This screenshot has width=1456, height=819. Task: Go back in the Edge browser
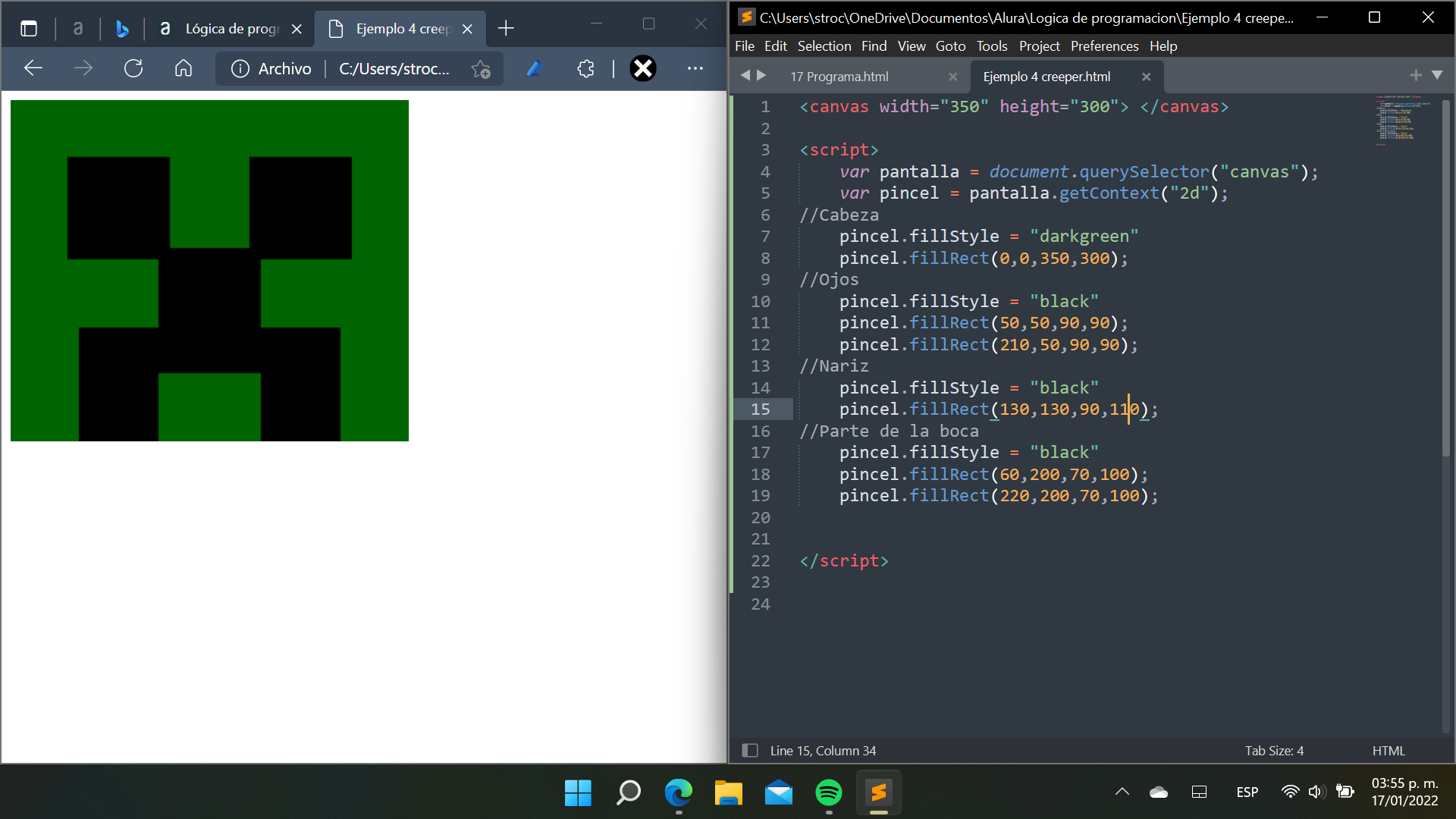pos(33,68)
